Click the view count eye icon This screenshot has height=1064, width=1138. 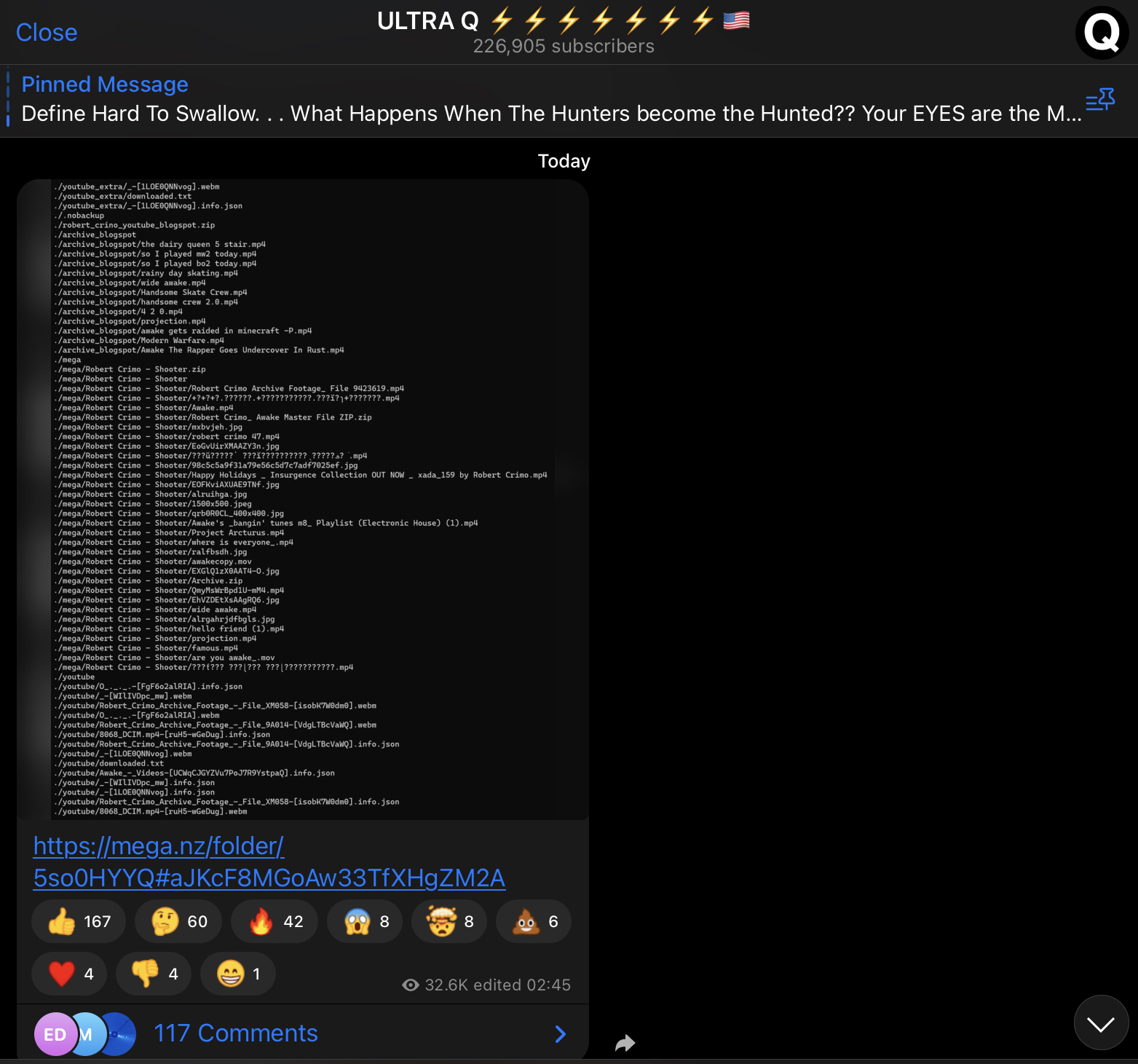click(x=411, y=985)
